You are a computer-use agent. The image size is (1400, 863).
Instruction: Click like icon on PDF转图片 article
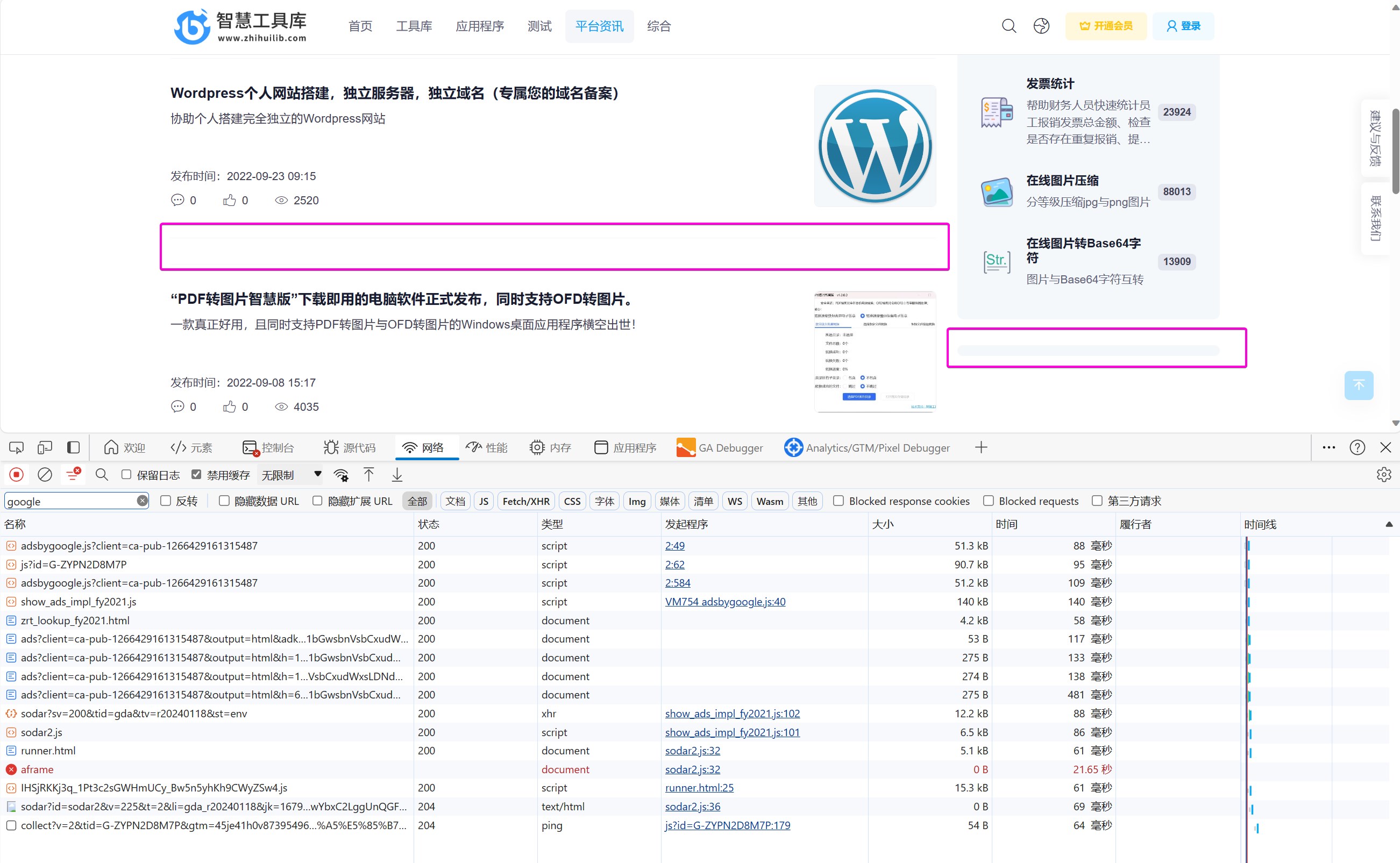(230, 406)
